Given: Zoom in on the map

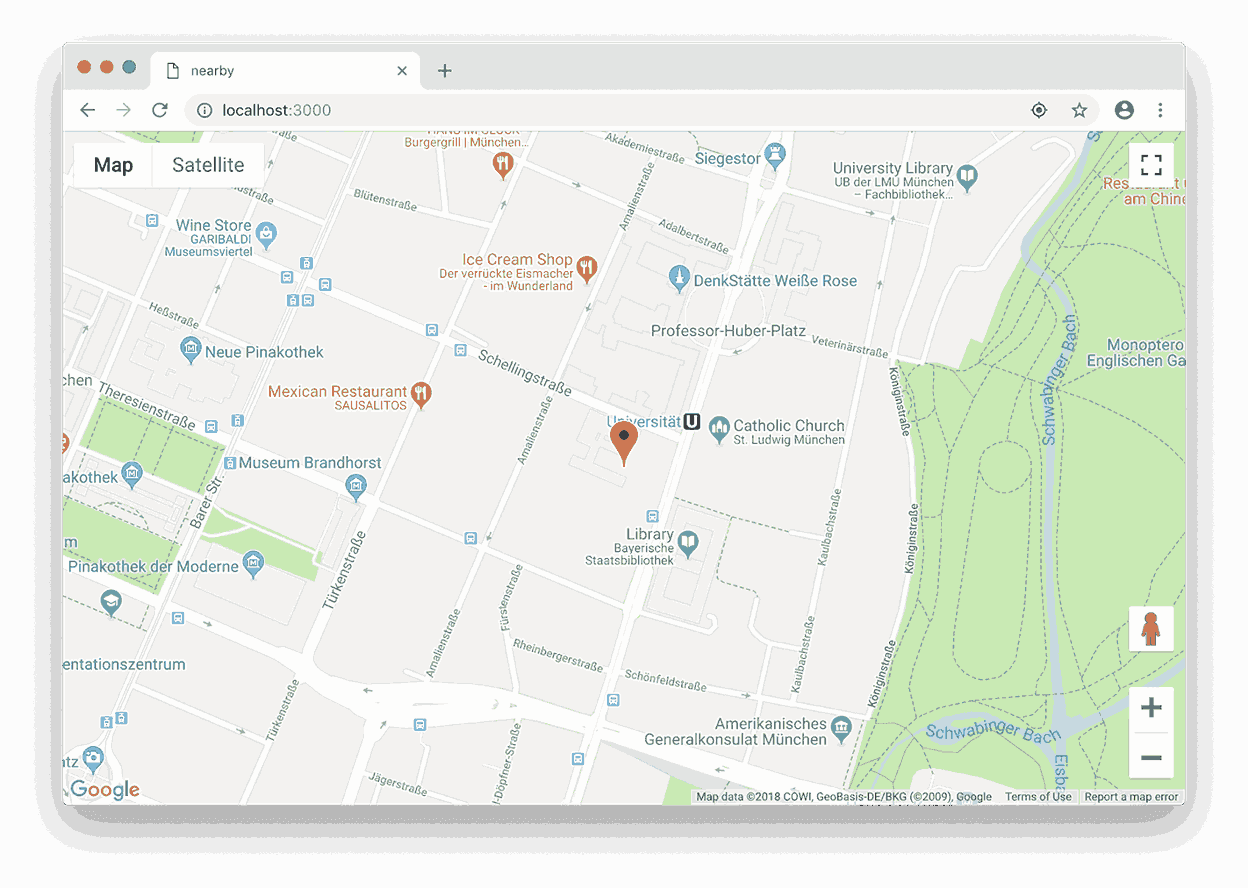Looking at the screenshot, I should click(1151, 708).
